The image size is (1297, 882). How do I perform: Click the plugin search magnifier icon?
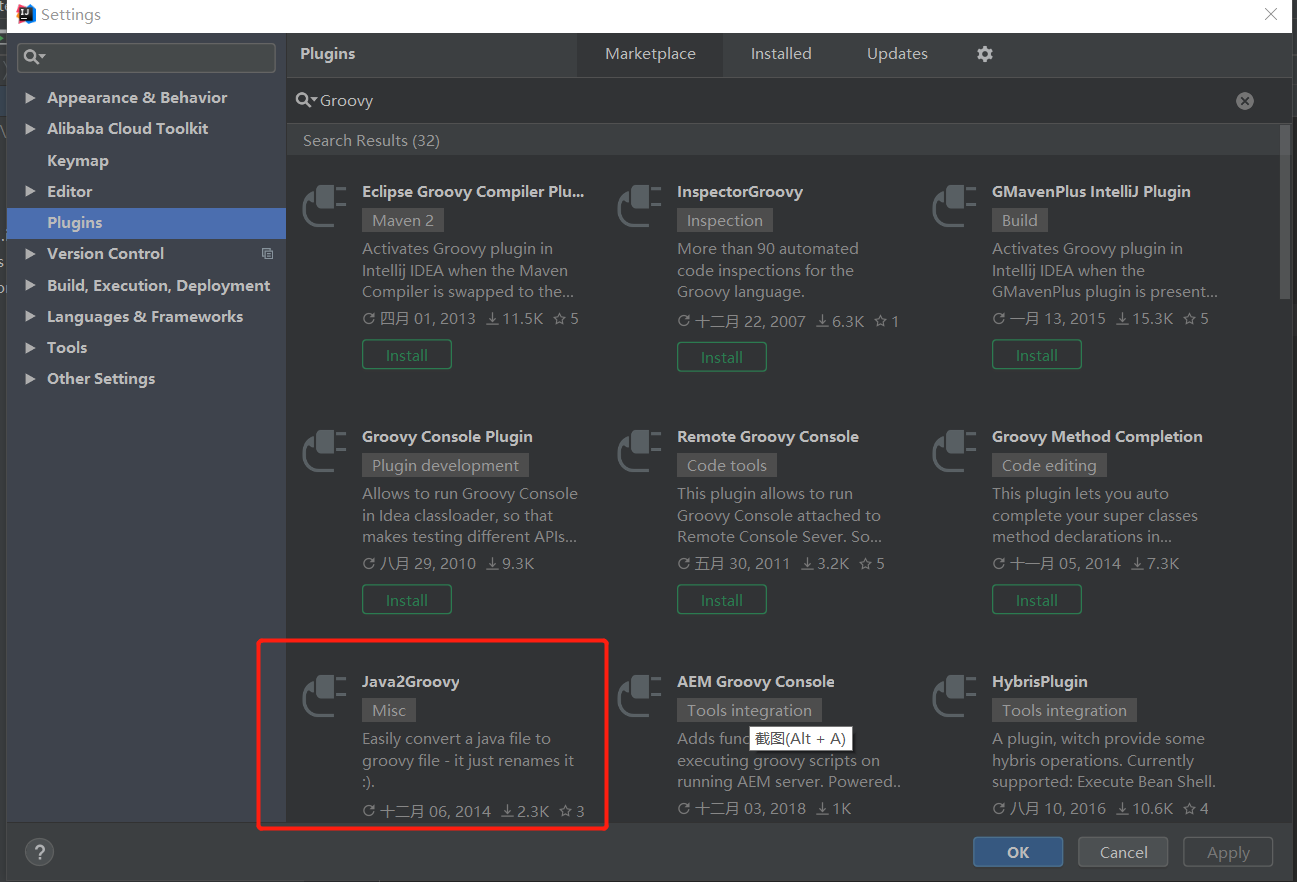point(306,101)
